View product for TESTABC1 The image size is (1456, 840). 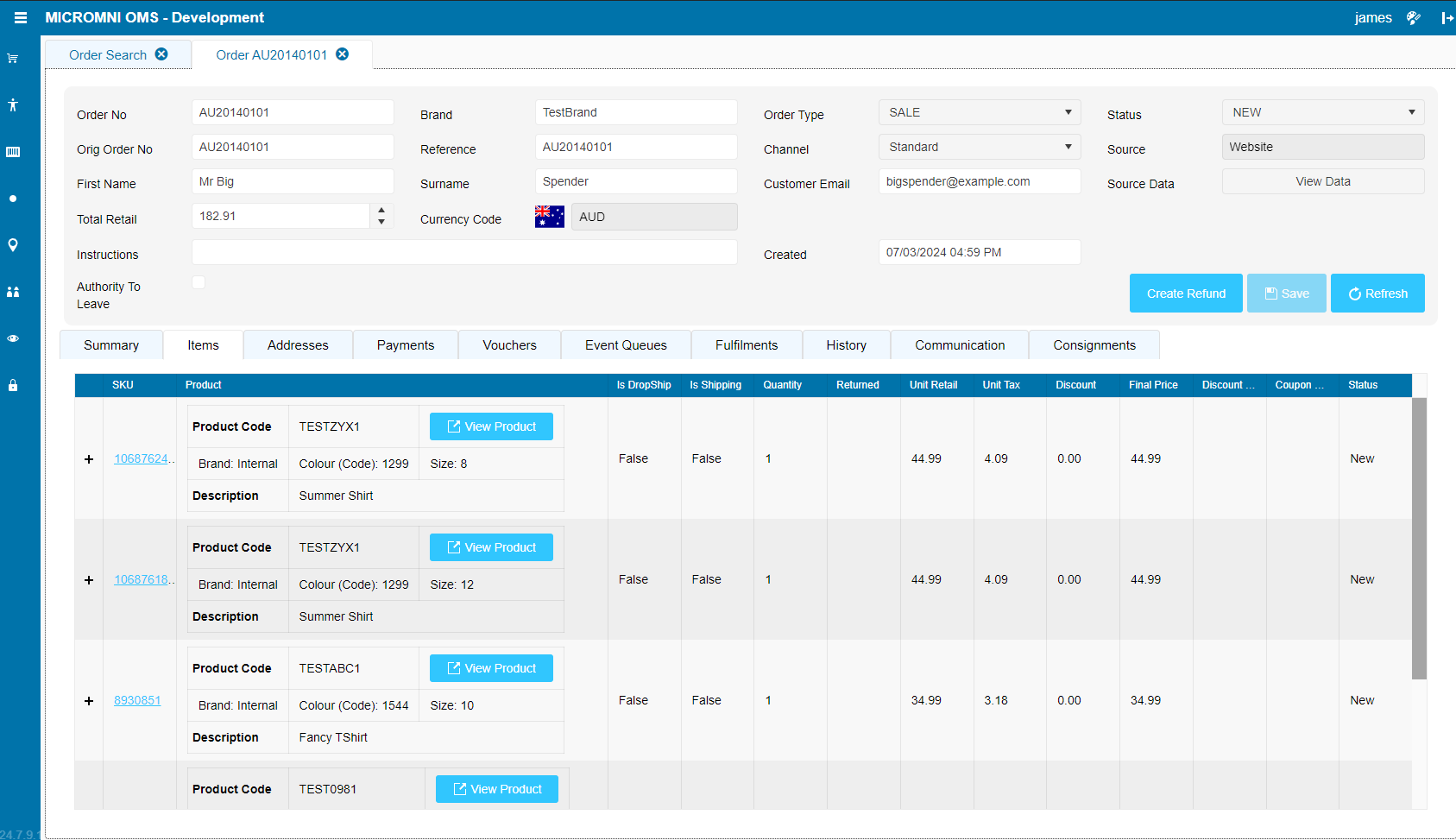point(491,668)
